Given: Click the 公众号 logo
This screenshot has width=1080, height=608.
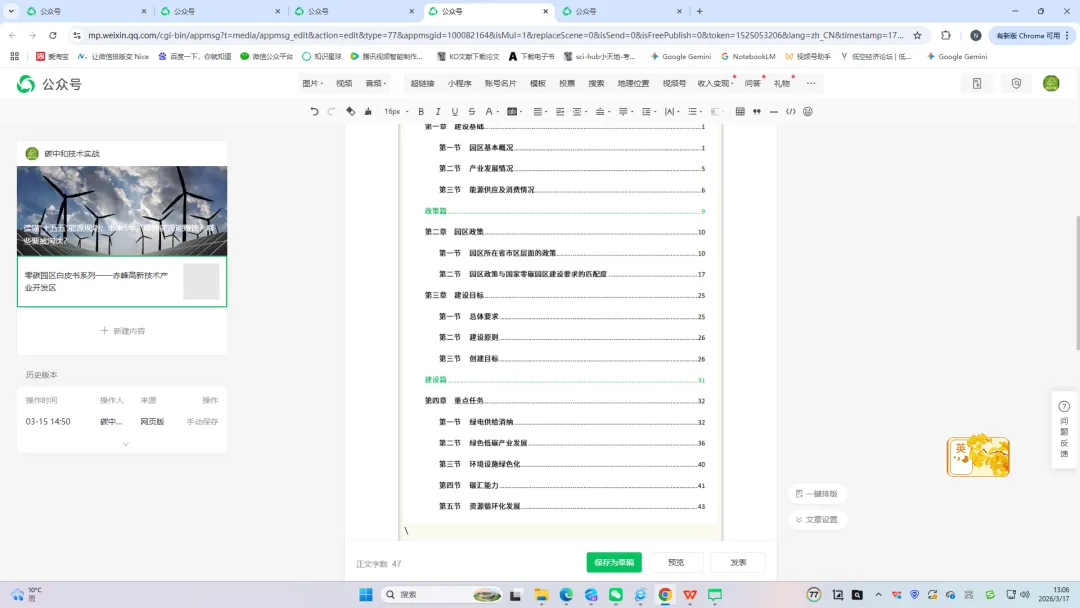Looking at the screenshot, I should tap(49, 84).
